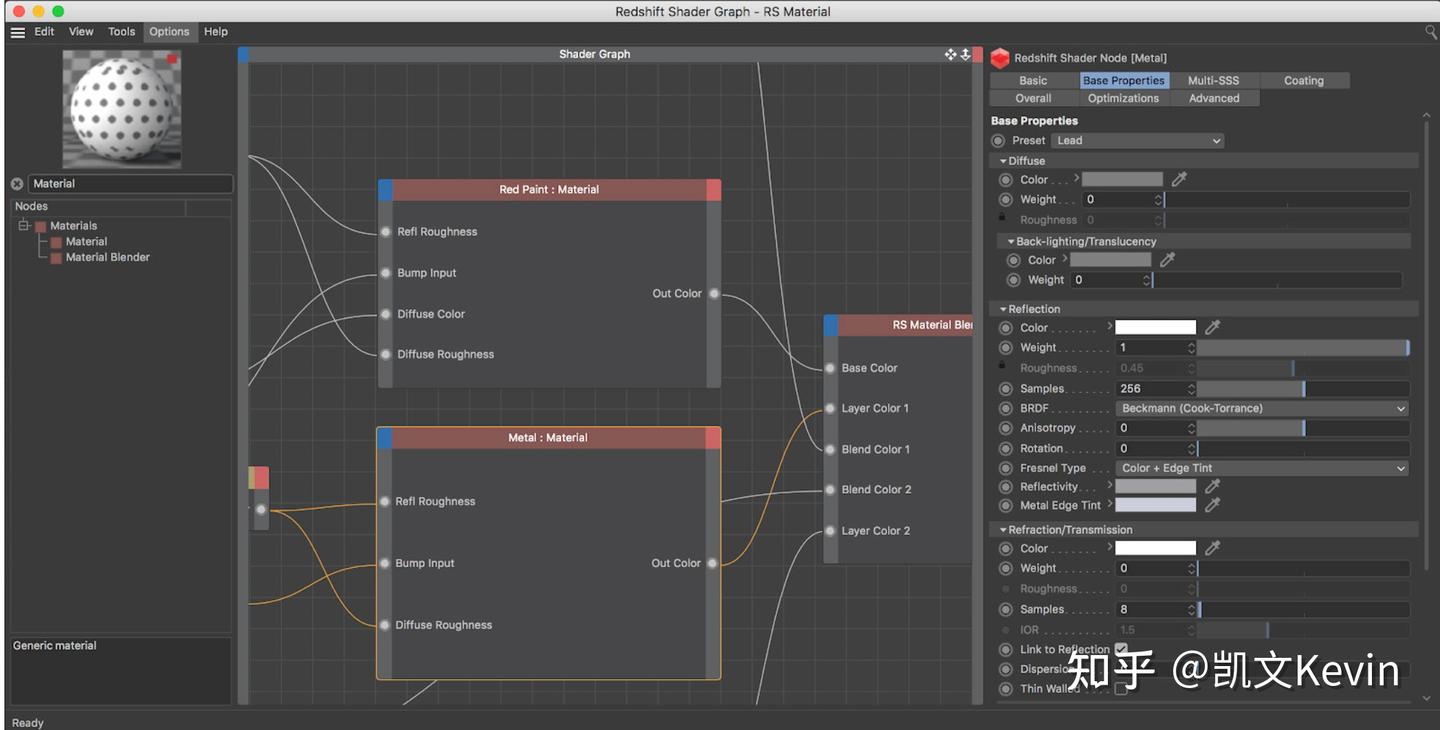The height and width of the screenshot is (730, 1440).
Task: Open the BRDF Beckmann dropdown
Action: 1262,408
